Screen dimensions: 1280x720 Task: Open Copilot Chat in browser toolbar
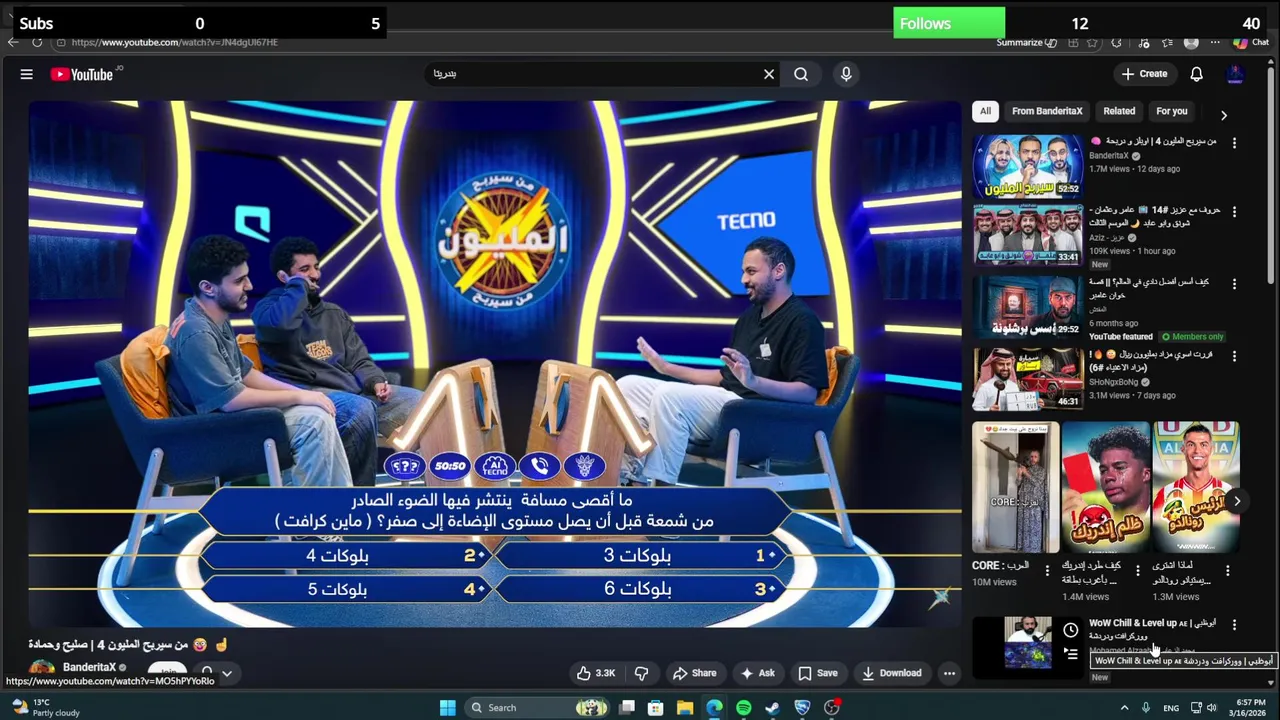pyautogui.click(x=1251, y=42)
